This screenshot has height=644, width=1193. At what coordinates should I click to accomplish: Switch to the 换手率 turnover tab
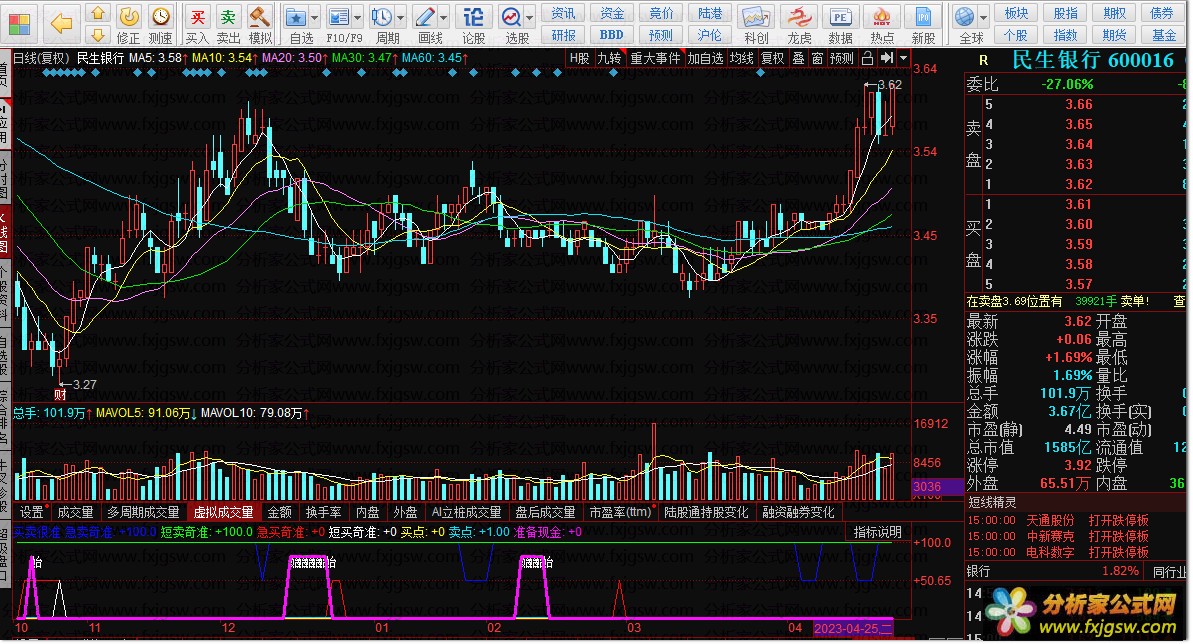click(323, 512)
